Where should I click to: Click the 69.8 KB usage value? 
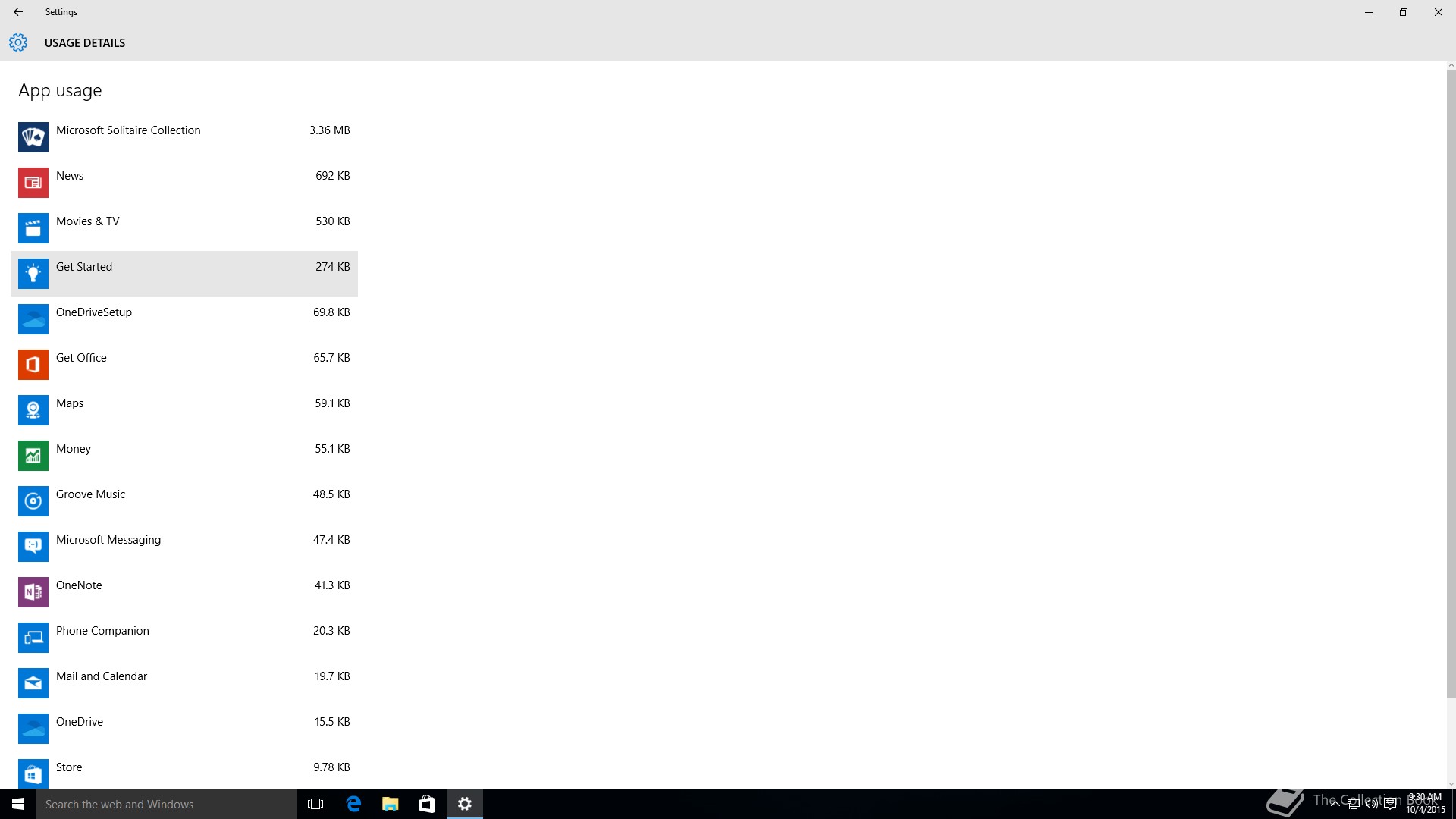pos(331,312)
